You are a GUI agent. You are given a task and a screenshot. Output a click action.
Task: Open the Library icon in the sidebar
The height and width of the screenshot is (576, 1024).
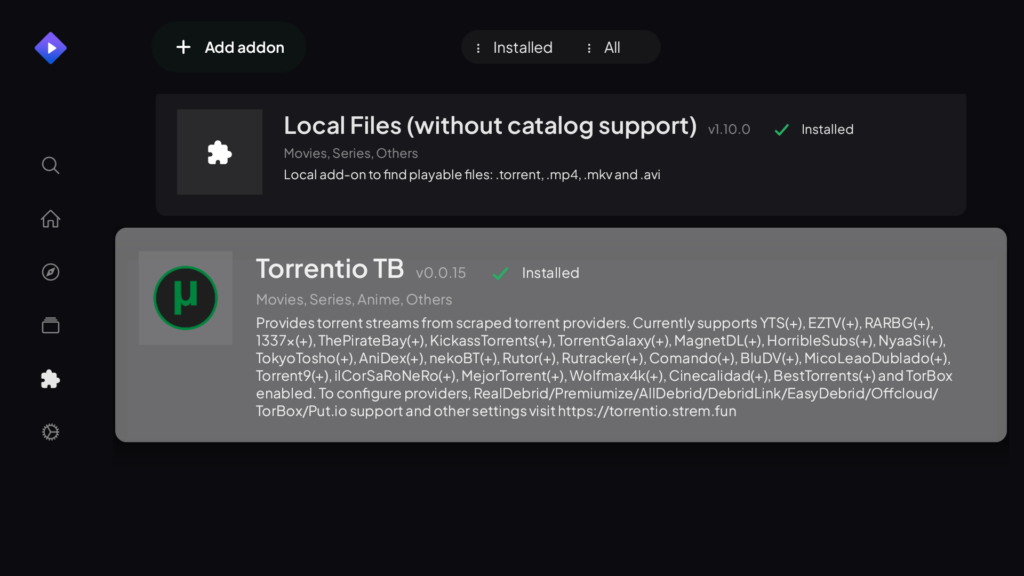[50, 325]
